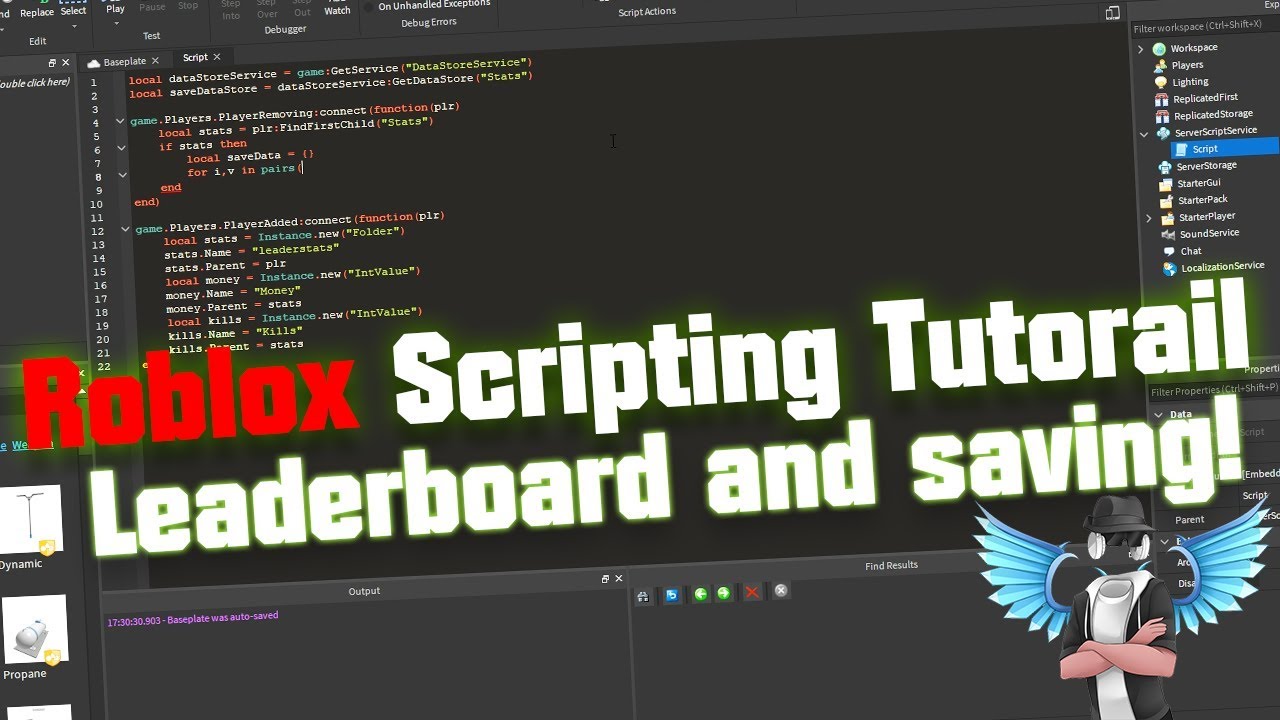Screen dimensions: 1280x720
Task: Select the ServerScriptService icon
Action: [1163, 132]
